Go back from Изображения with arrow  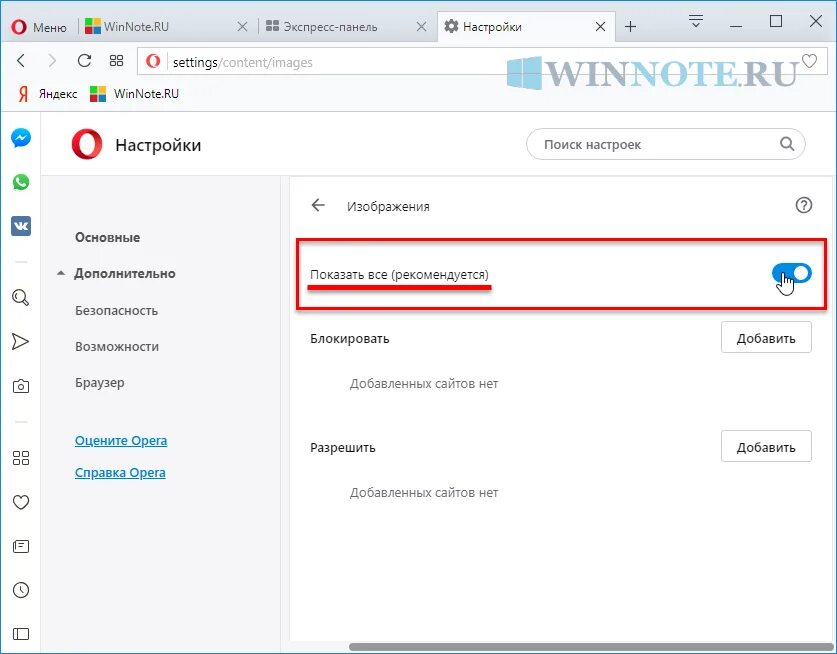[x=318, y=205]
